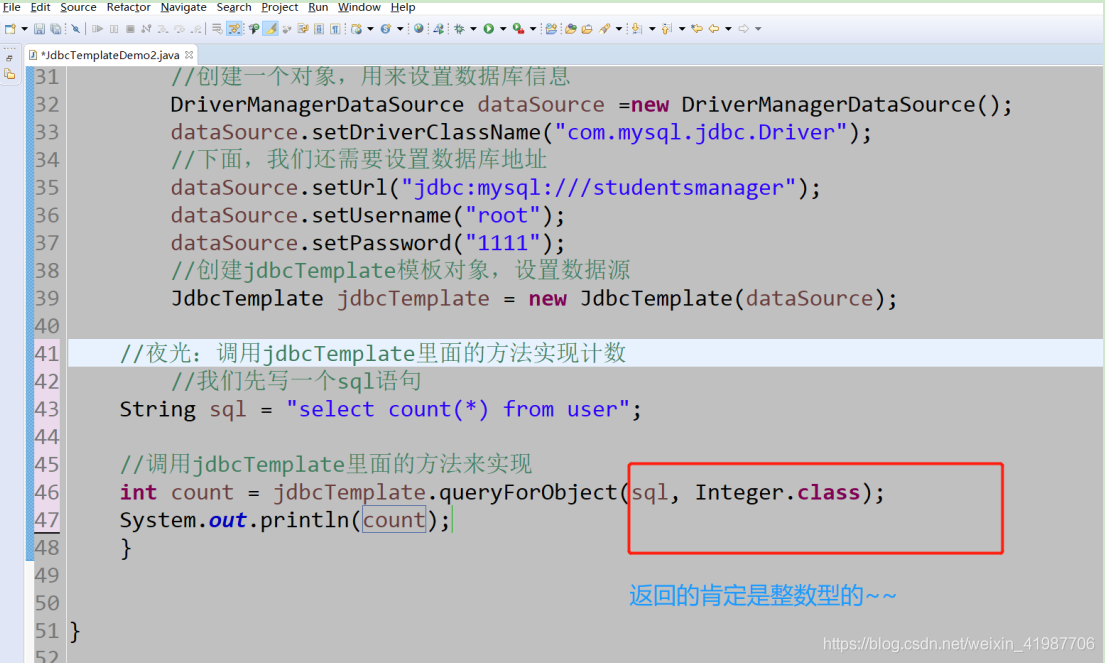
Task: Click the Step Return icon
Action: click(x=197, y=29)
